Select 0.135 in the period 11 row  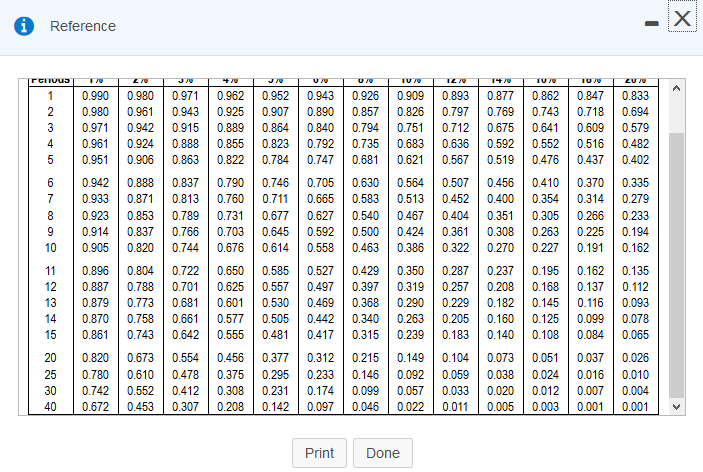[x=635, y=271]
